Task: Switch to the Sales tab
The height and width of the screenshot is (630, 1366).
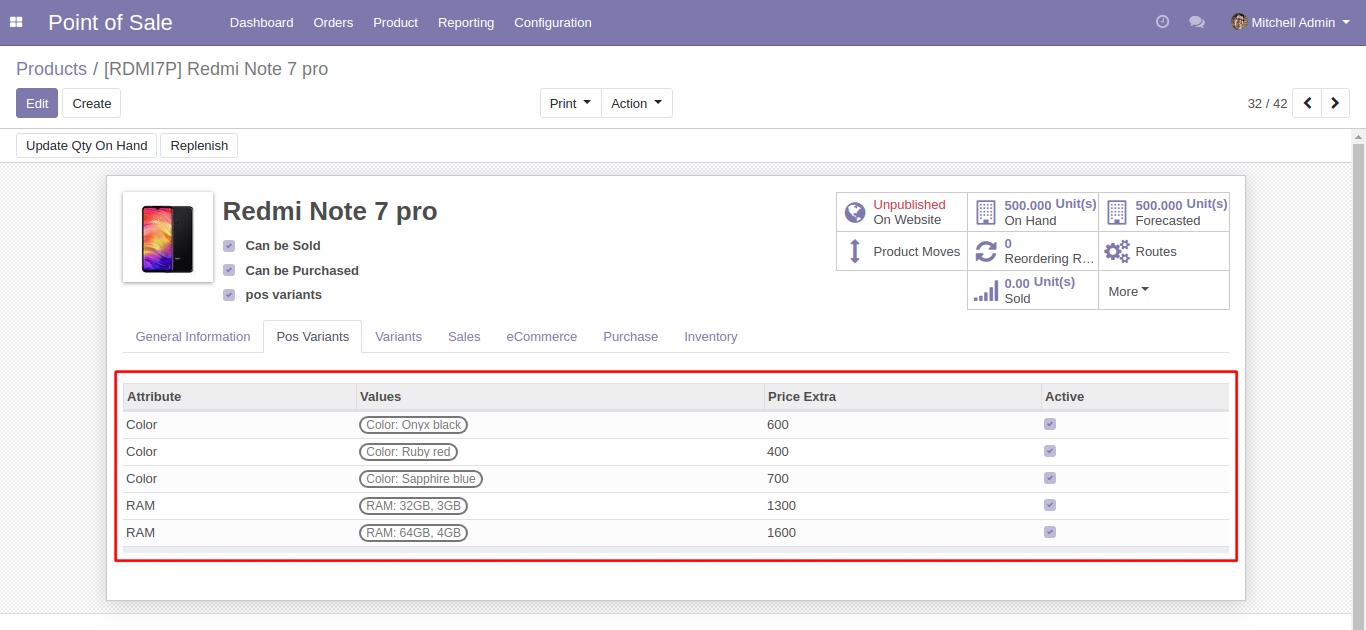Action: pos(464,337)
